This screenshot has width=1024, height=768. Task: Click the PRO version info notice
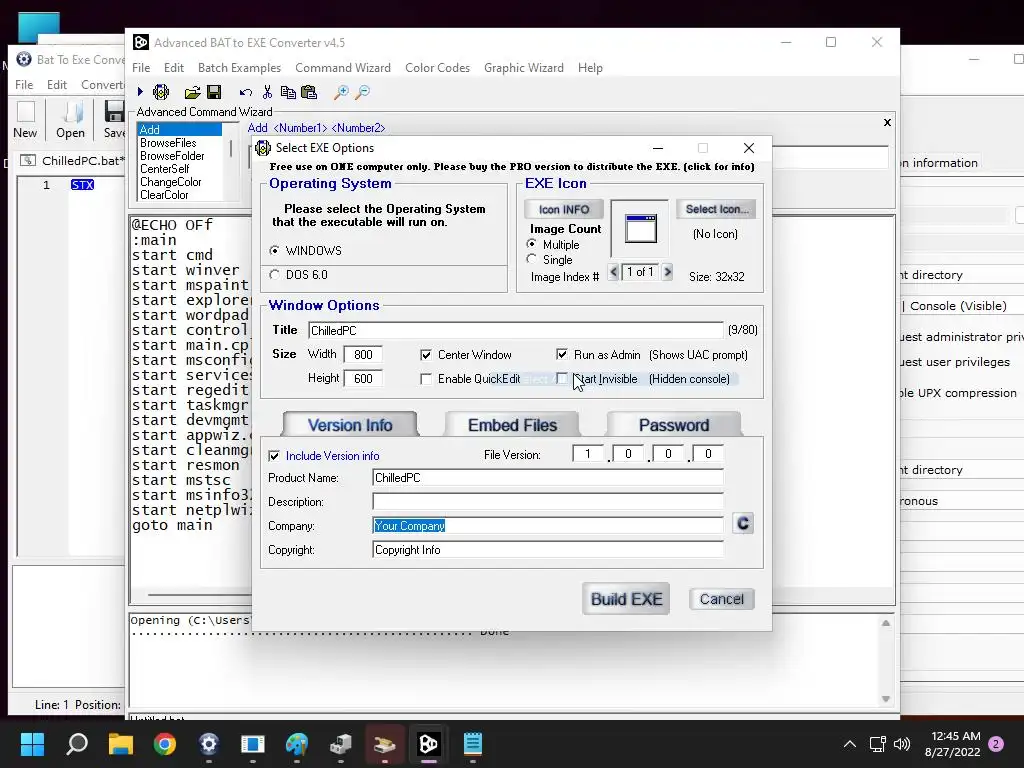[512, 167]
